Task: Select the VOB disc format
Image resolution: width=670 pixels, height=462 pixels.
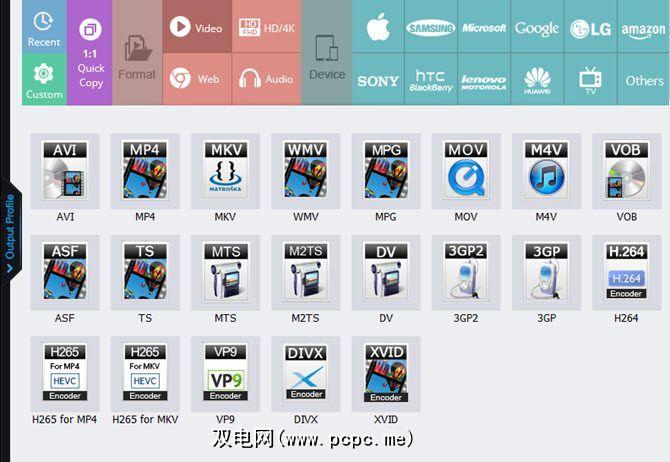Action: point(627,171)
